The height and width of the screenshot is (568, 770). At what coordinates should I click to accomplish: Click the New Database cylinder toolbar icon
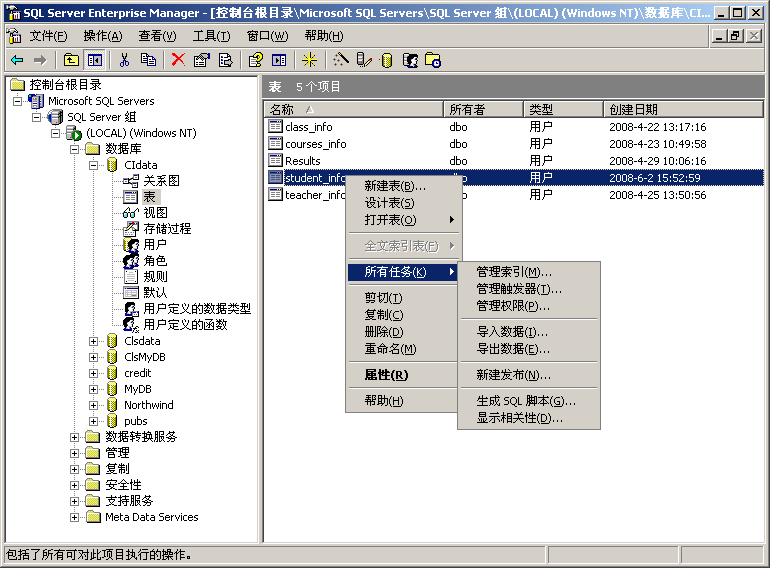387,60
